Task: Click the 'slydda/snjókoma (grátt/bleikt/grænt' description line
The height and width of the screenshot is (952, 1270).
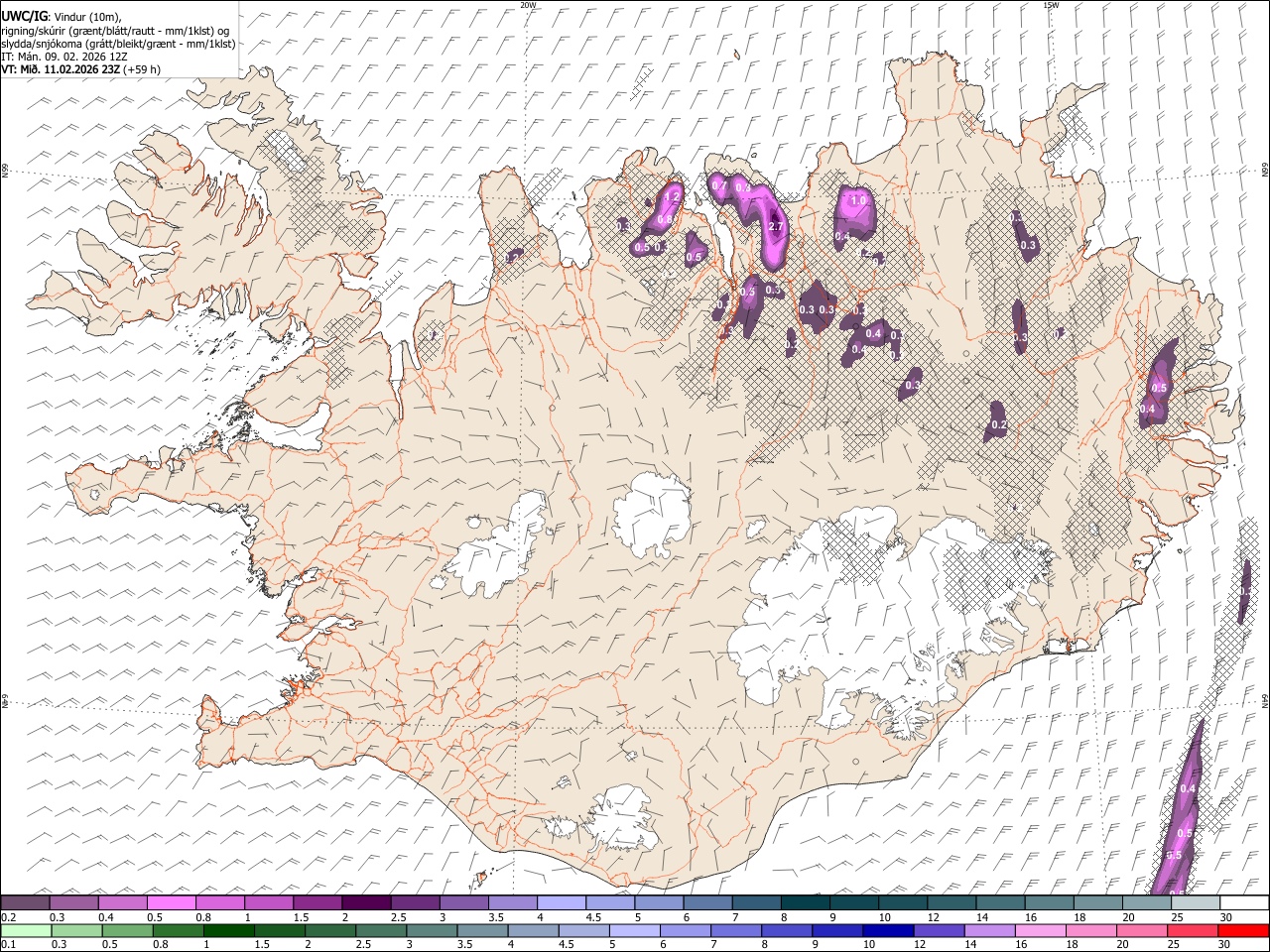Action: (x=118, y=44)
